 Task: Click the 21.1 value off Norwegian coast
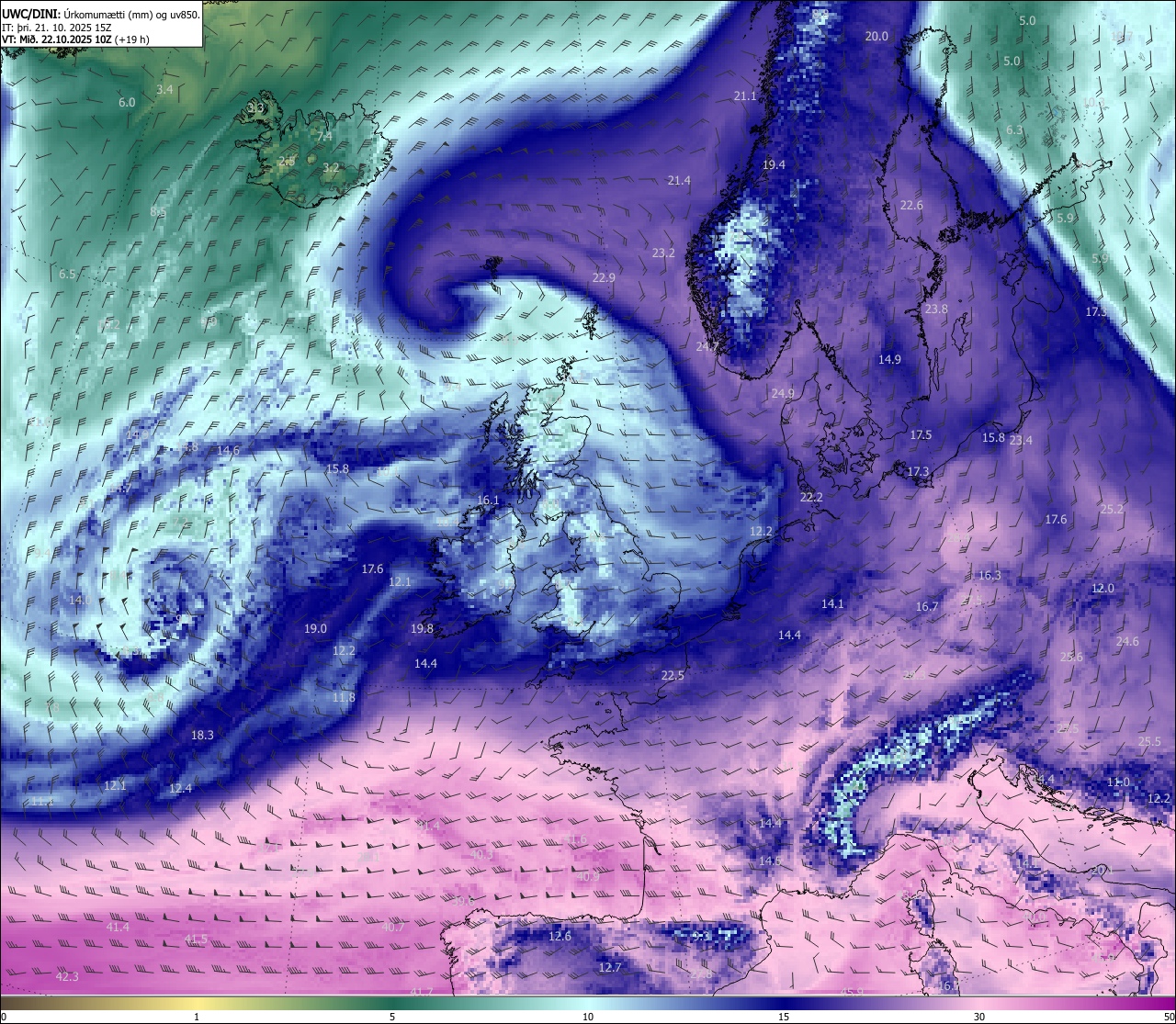(x=745, y=96)
